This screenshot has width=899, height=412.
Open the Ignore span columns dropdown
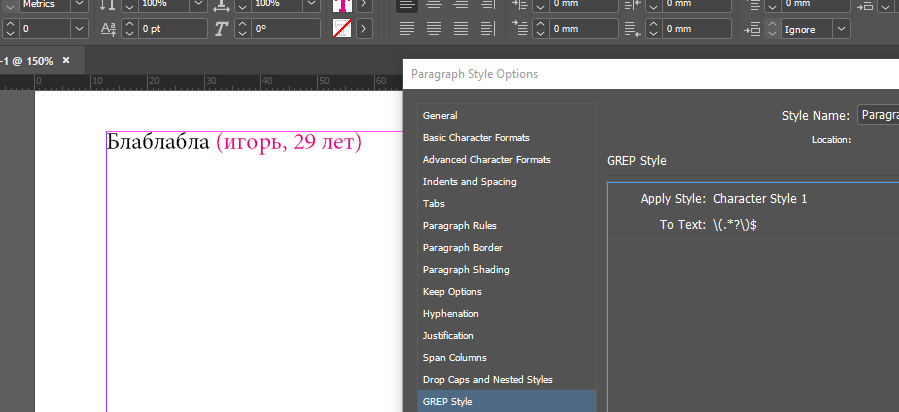pyautogui.click(x=841, y=29)
